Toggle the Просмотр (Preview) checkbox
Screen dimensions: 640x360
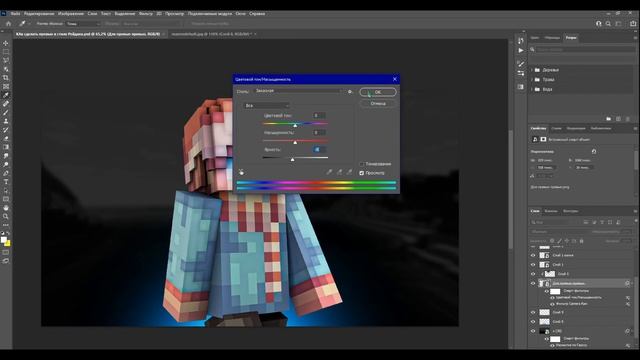[362, 173]
